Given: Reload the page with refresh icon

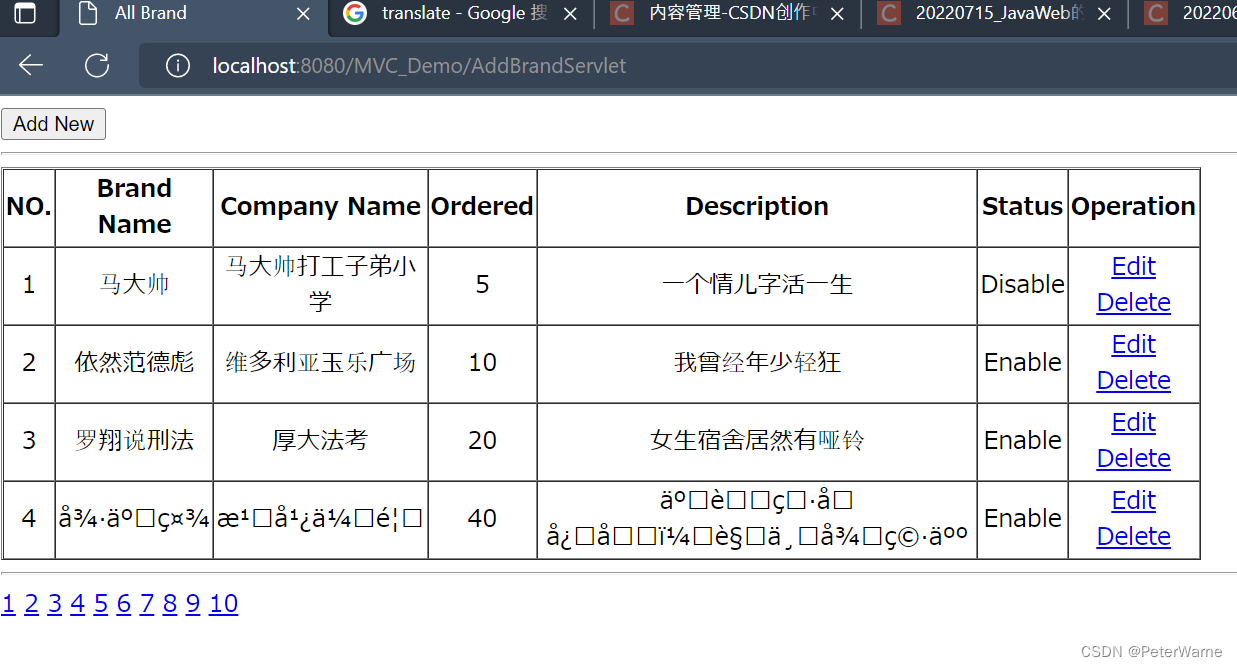Looking at the screenshot, I should (97, 66).
